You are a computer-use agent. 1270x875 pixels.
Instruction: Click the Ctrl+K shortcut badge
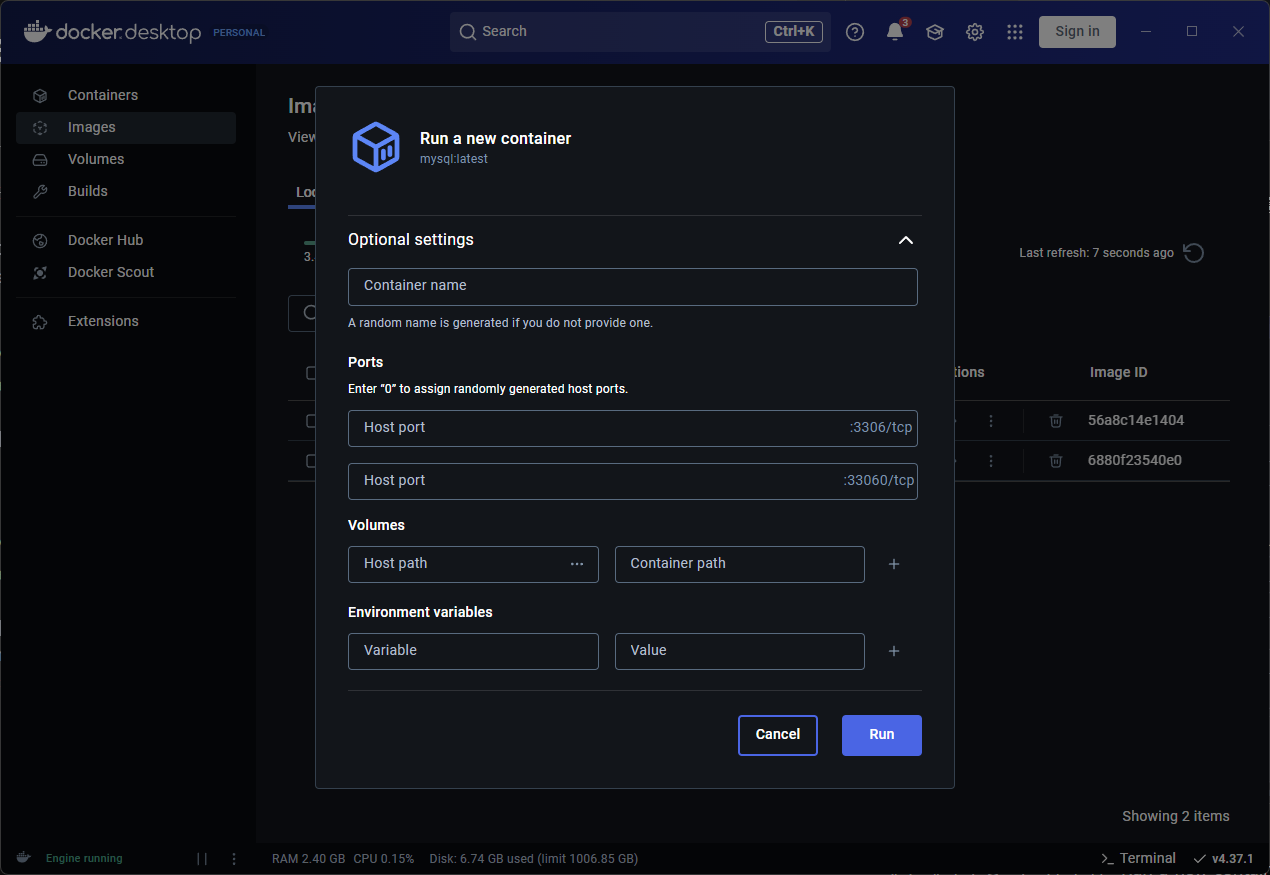[x=794, y=32]
